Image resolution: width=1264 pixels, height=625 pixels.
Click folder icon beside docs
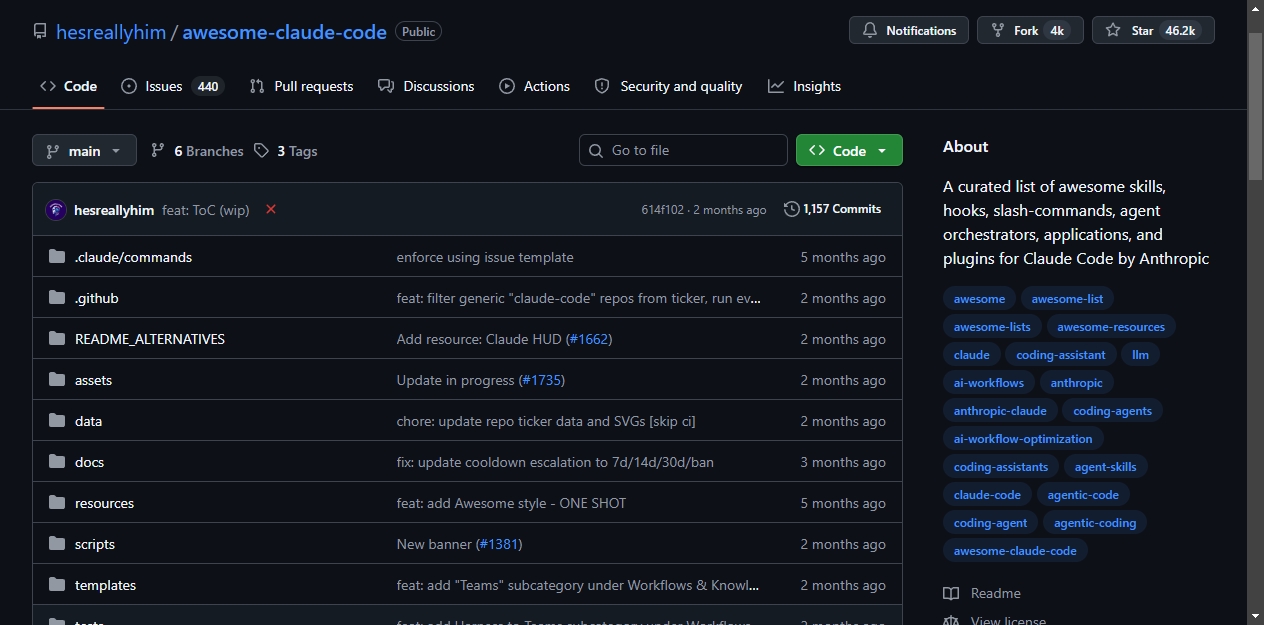(x=57, y=462)
